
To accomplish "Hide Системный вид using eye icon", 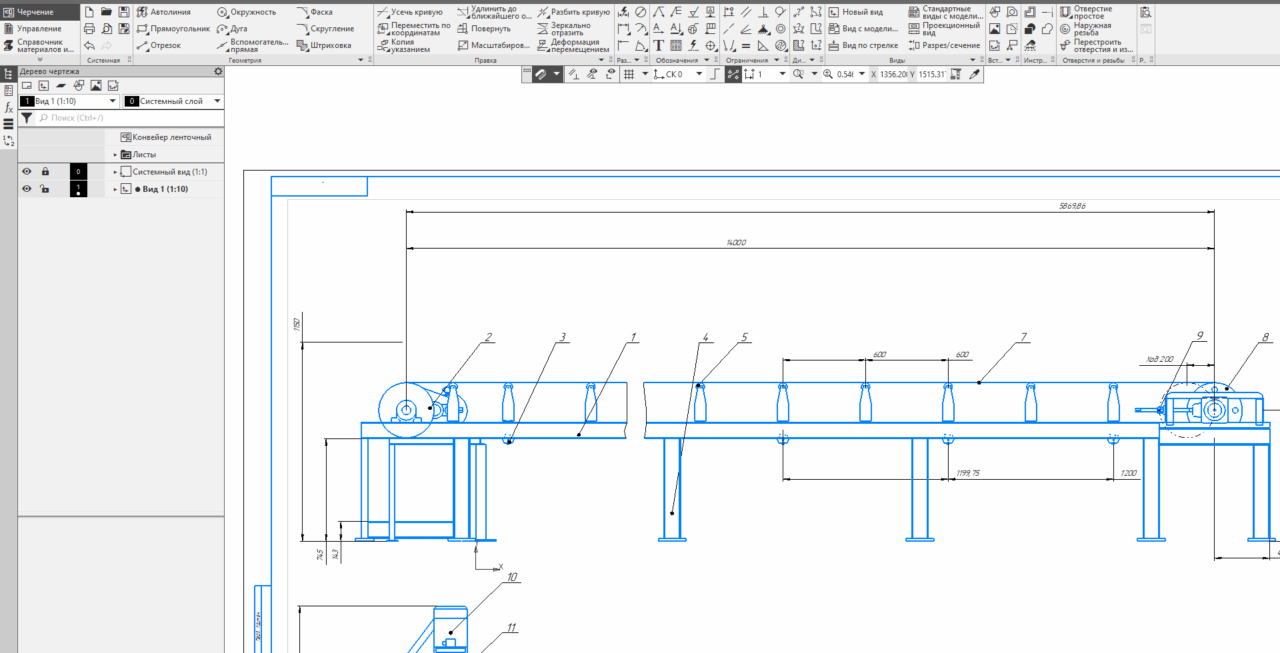I will pyautogui.click(x=27, y=172).
